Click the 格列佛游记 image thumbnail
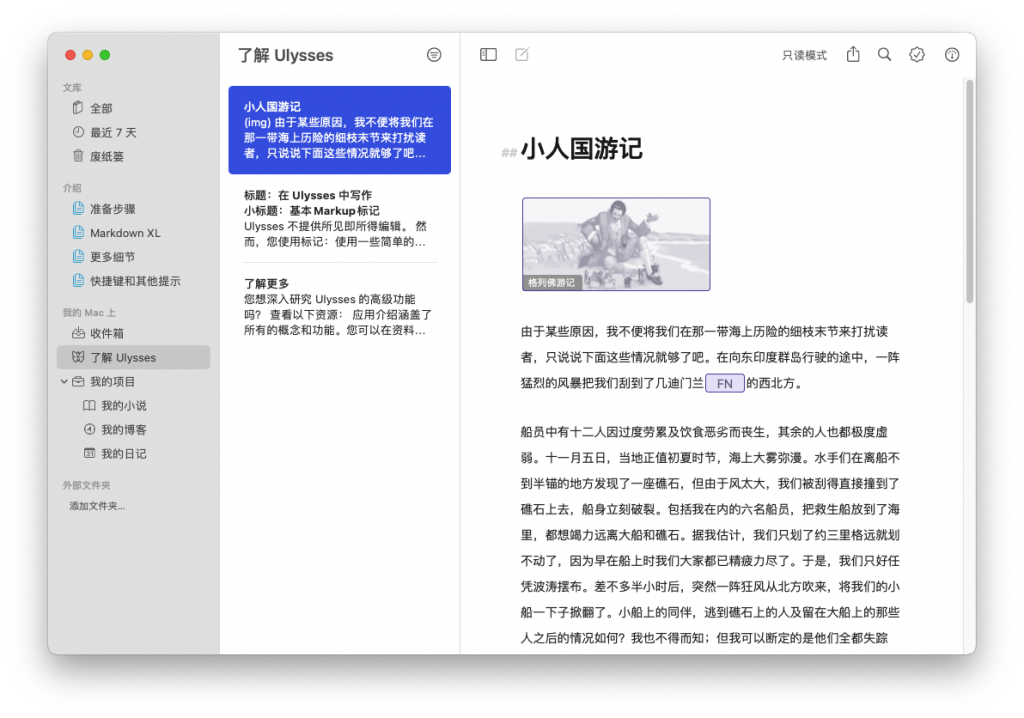The height and width of the screenshot is (718, 1024). 616,244
